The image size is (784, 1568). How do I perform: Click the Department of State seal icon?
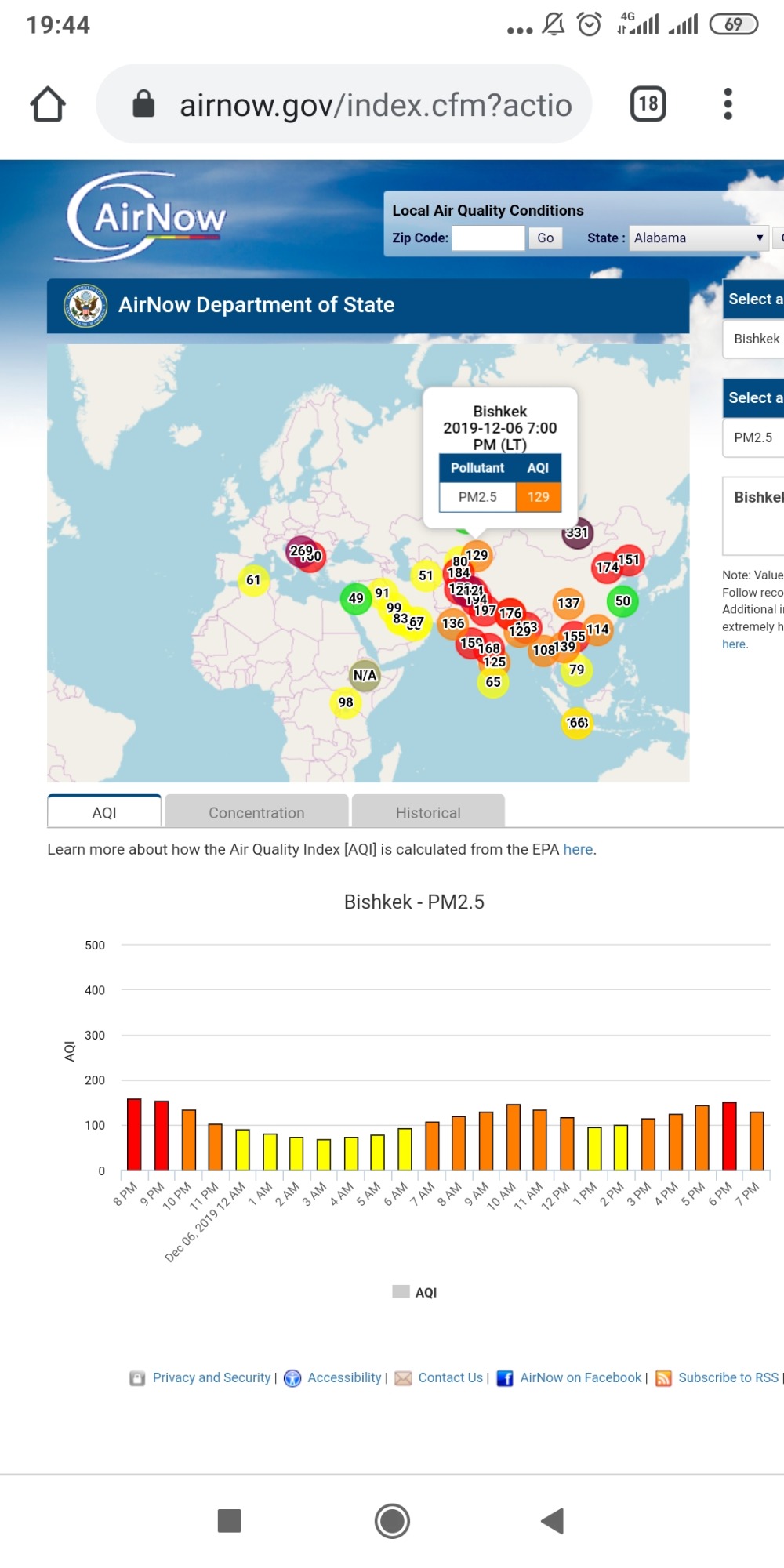click(x=85, y=306)
